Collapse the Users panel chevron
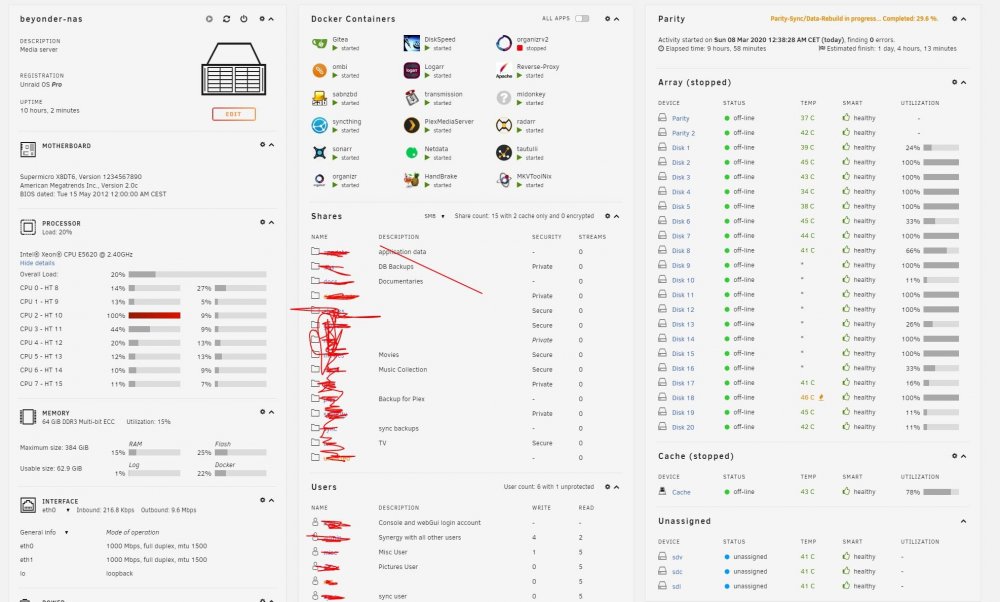The width and height of the screenshot is (1000, 602). coord(616,487)
